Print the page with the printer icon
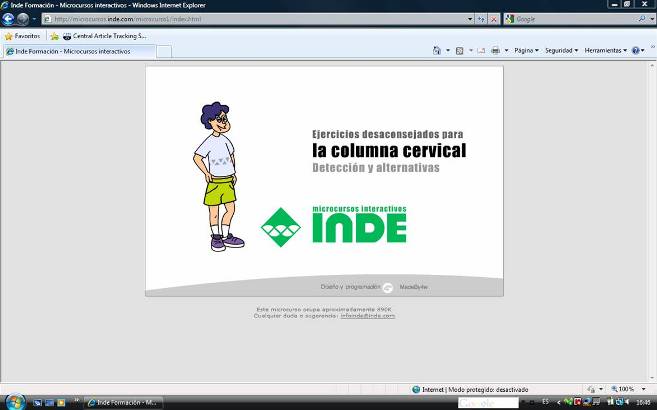The image size is (657, 410). click(495, 50)
